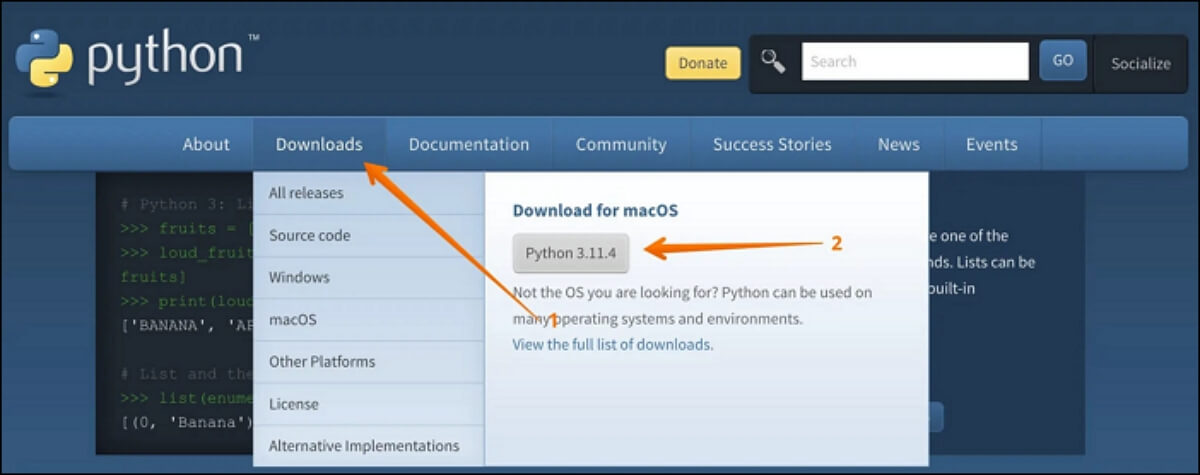Click into the Search text field

pos(914,62)
